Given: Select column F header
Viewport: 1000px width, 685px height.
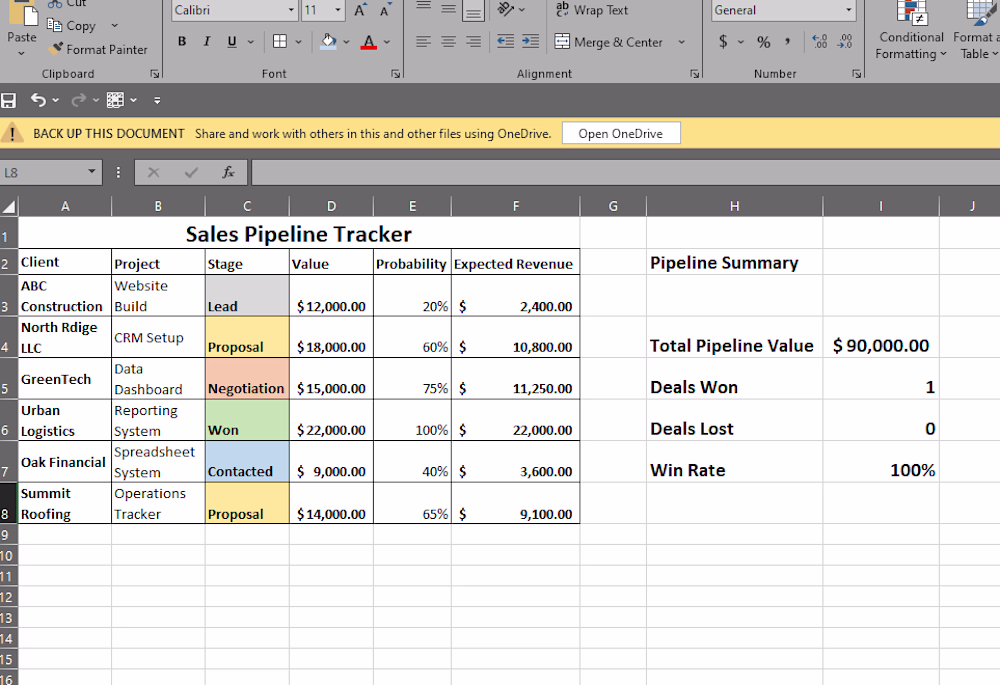Looking at the screenshot, I should [x=515, y=206].
